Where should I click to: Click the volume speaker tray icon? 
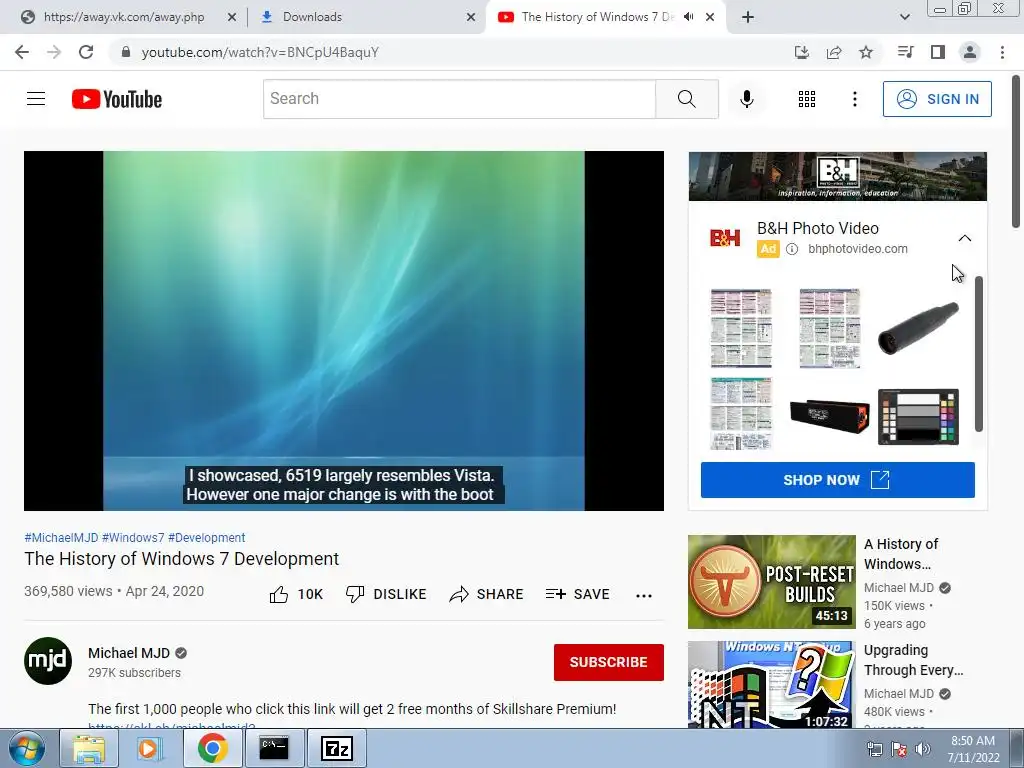pos(922,749)
